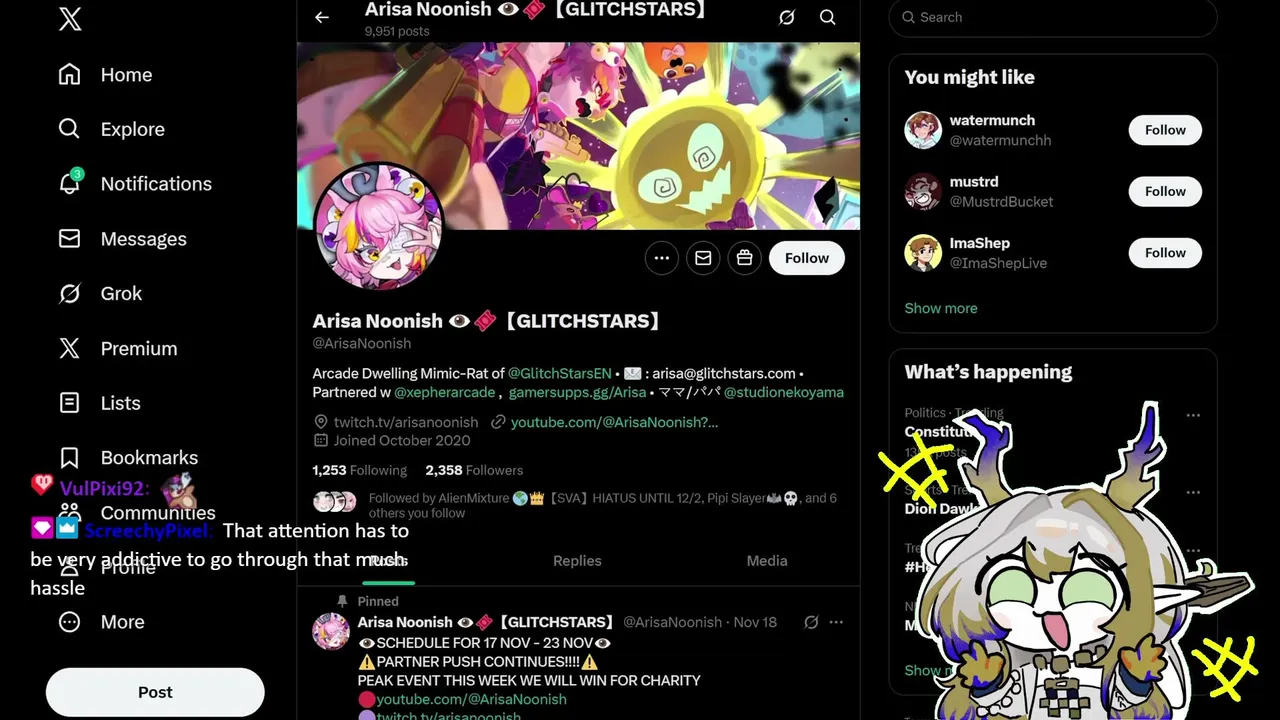Follow watermunch from suggestions
Viewport: 1280px width, 720px height.
coord(1165,130)
